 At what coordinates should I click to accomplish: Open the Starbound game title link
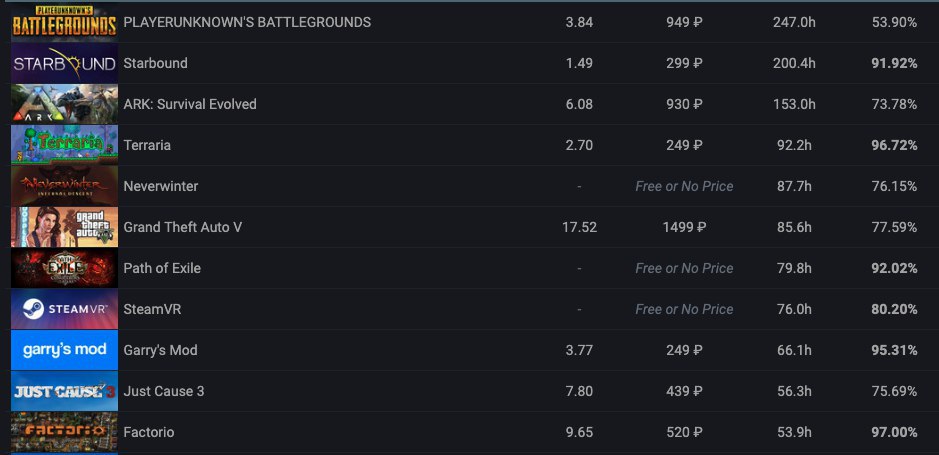(x=155, y=63)
